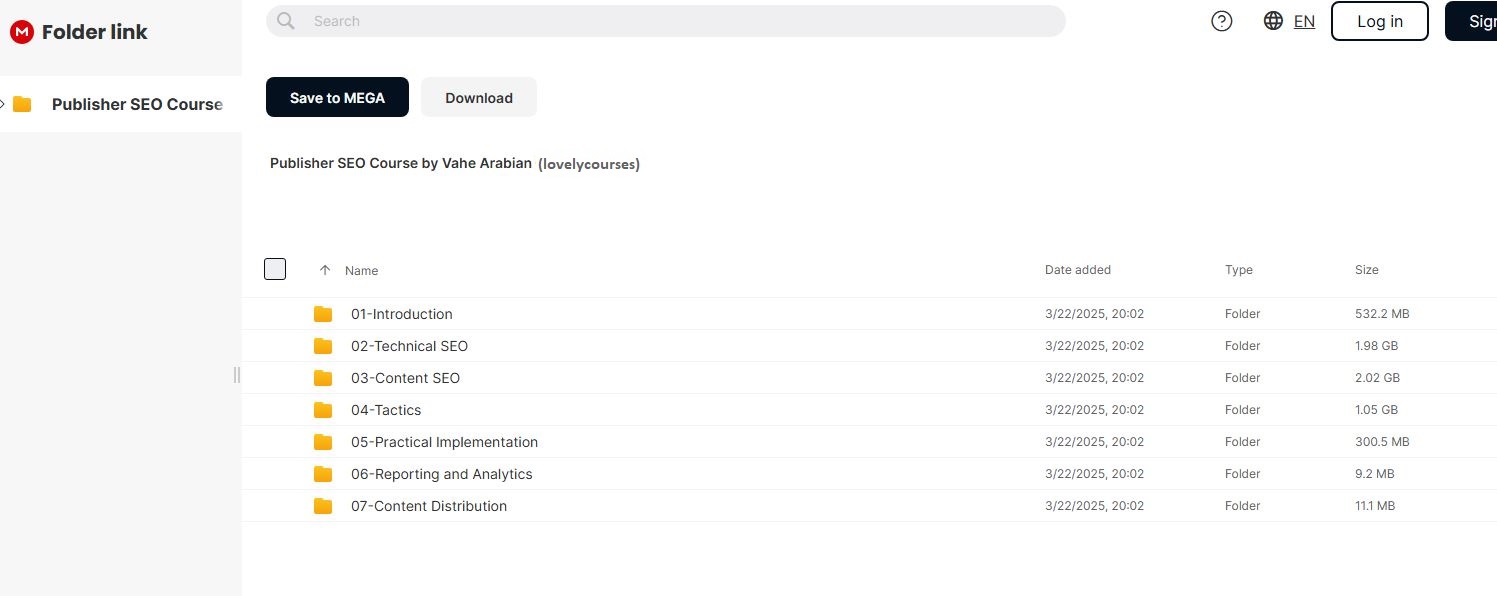Click the search magnifier icon

pyautogui.click(x=286, y=21)
